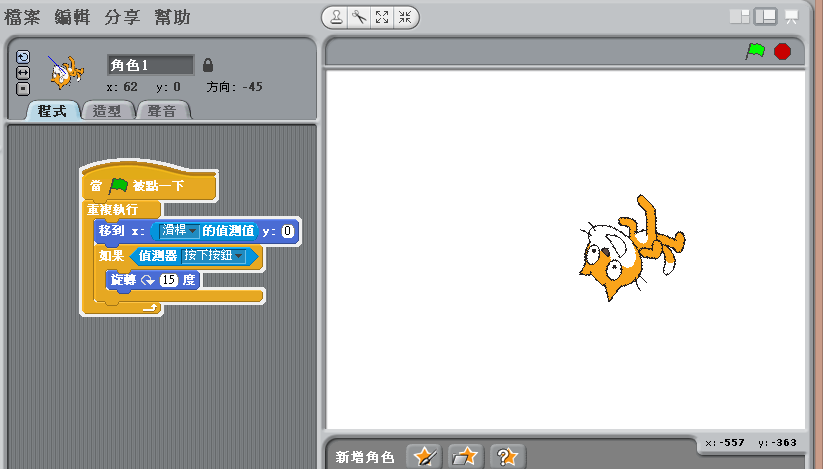Open the 編輯 menu
823x469 pixels.
[x=72, y=17]
